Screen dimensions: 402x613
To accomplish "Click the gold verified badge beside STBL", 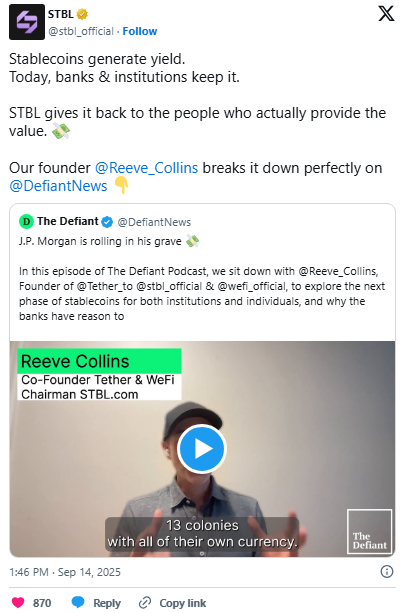I will [82, 14].
